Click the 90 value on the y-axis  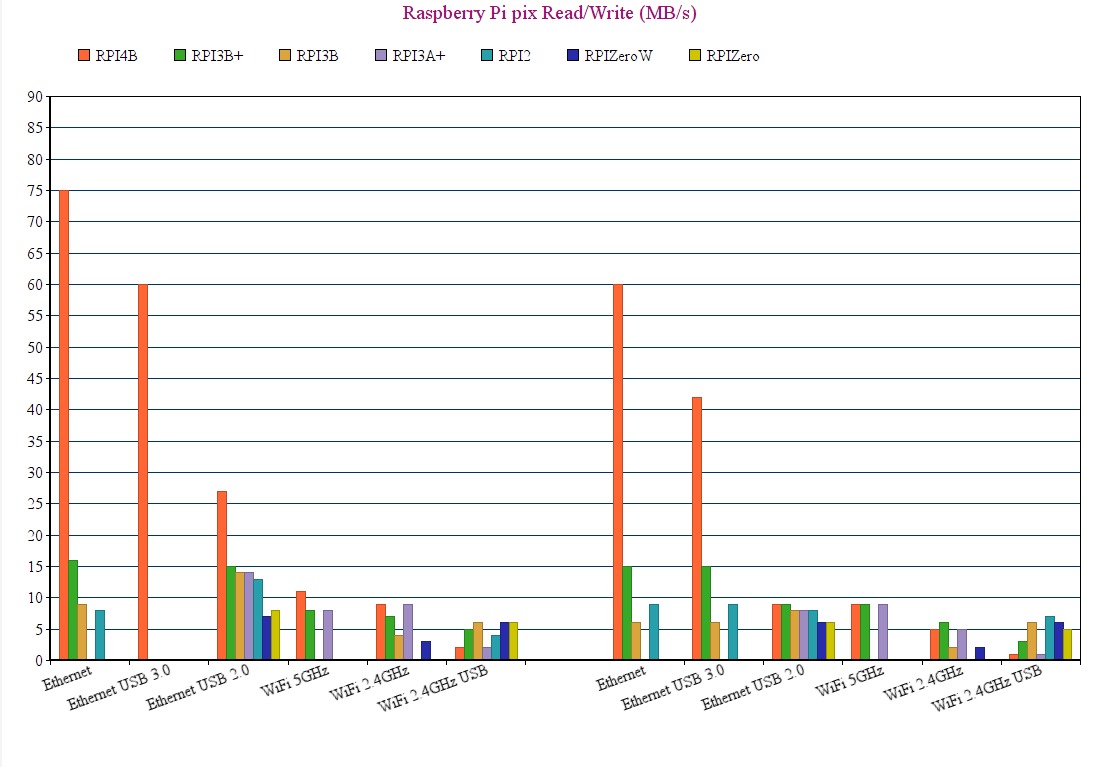[x=35, y=97]
